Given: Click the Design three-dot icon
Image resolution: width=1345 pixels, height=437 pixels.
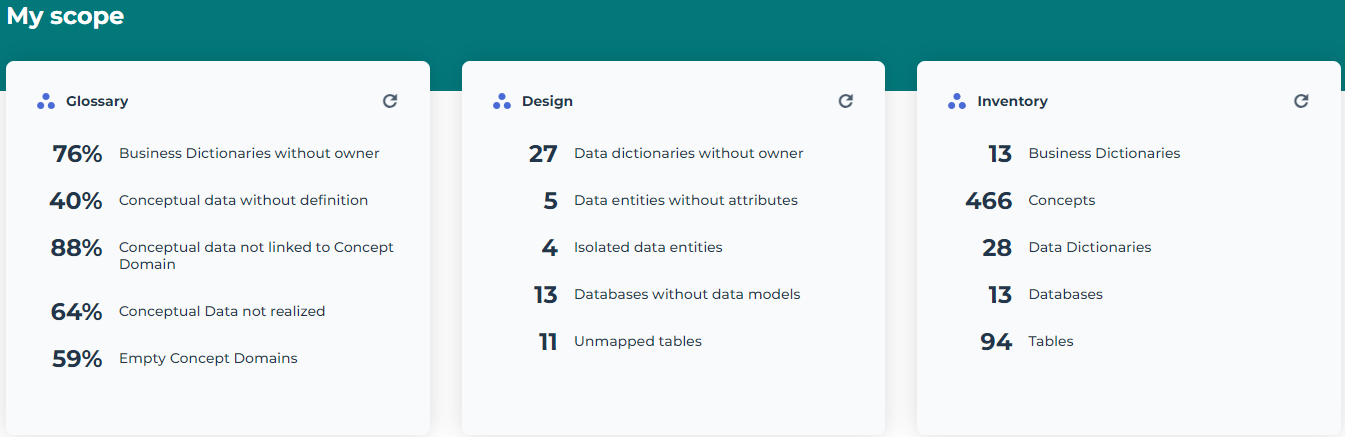Looking at the screenshot, I should pos(502,101).
